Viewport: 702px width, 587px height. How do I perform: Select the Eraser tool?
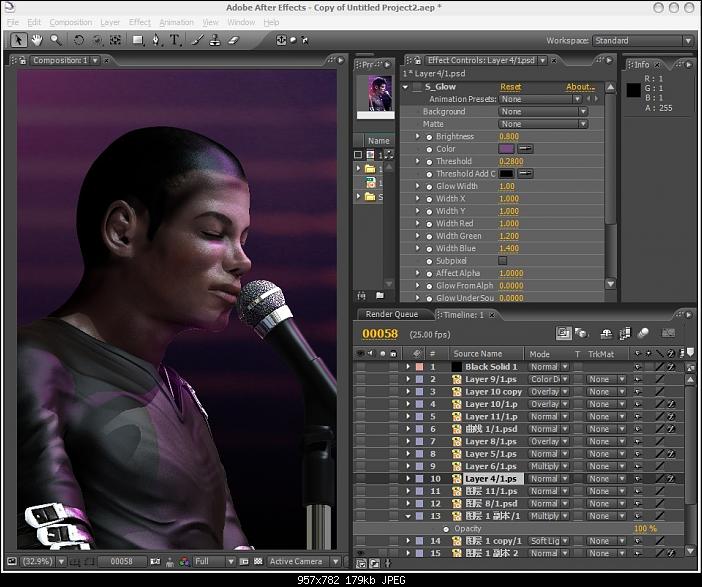234,40
